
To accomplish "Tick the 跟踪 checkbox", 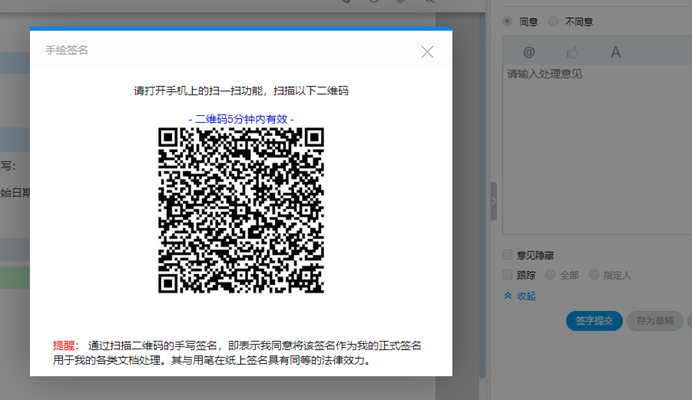I will coord(508,275).
